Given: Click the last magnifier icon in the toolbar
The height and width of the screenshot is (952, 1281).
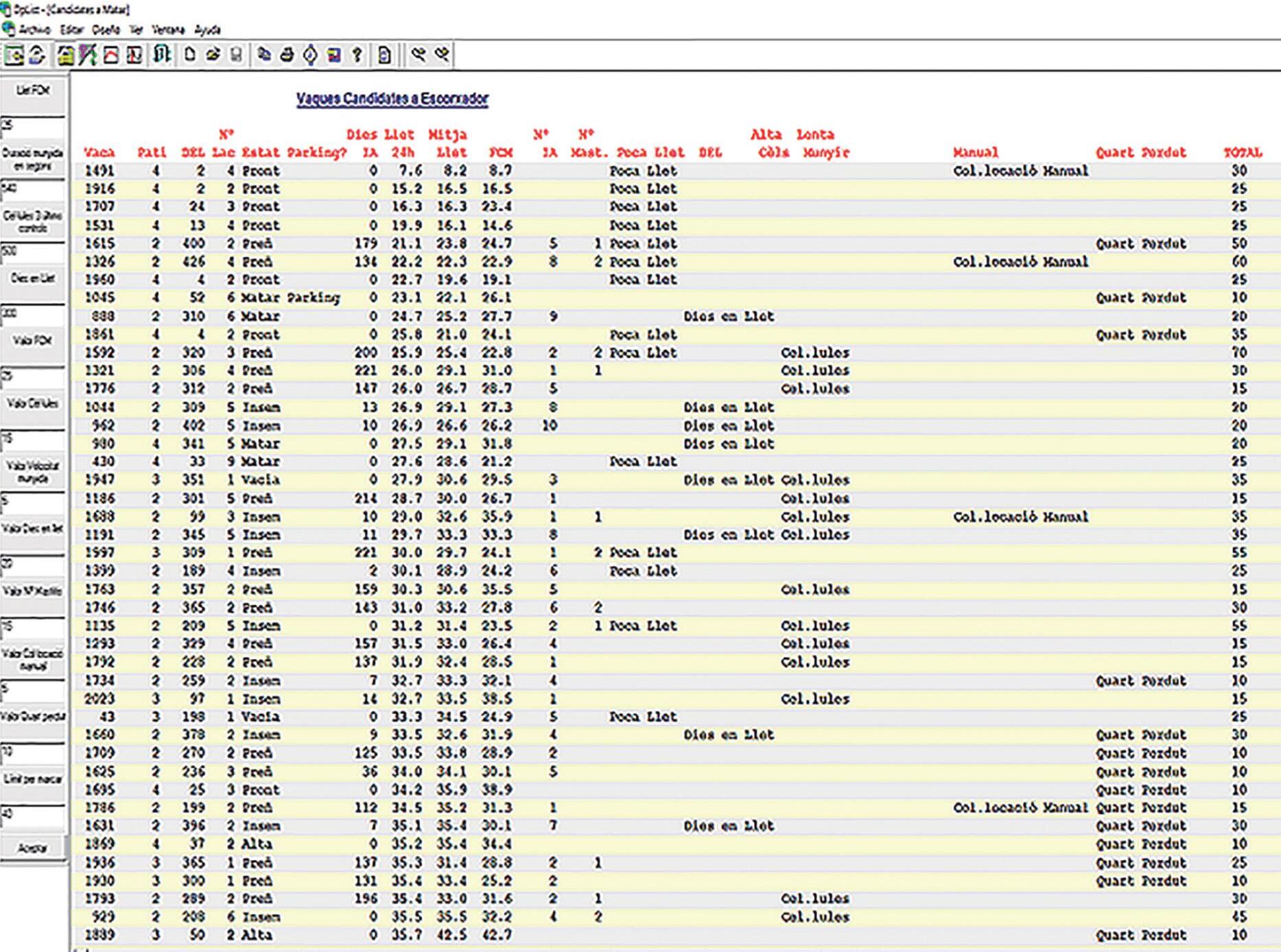Looking at the screenshot, I should pyautogui.click(x=442, y=55).
